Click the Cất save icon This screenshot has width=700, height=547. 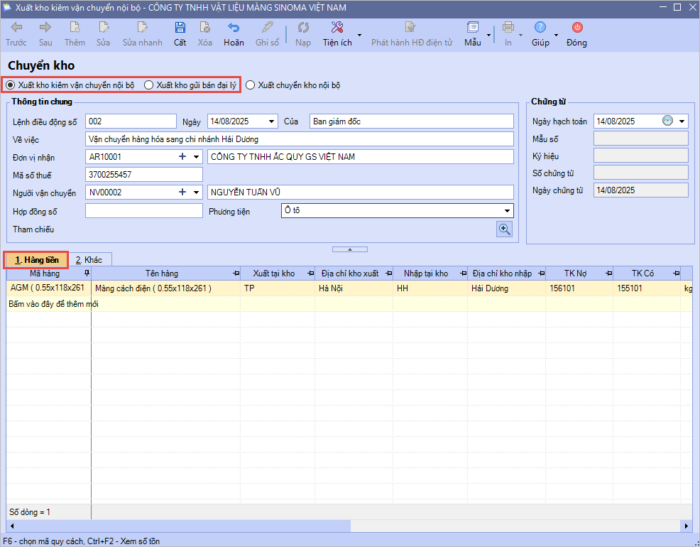point(179,28)
